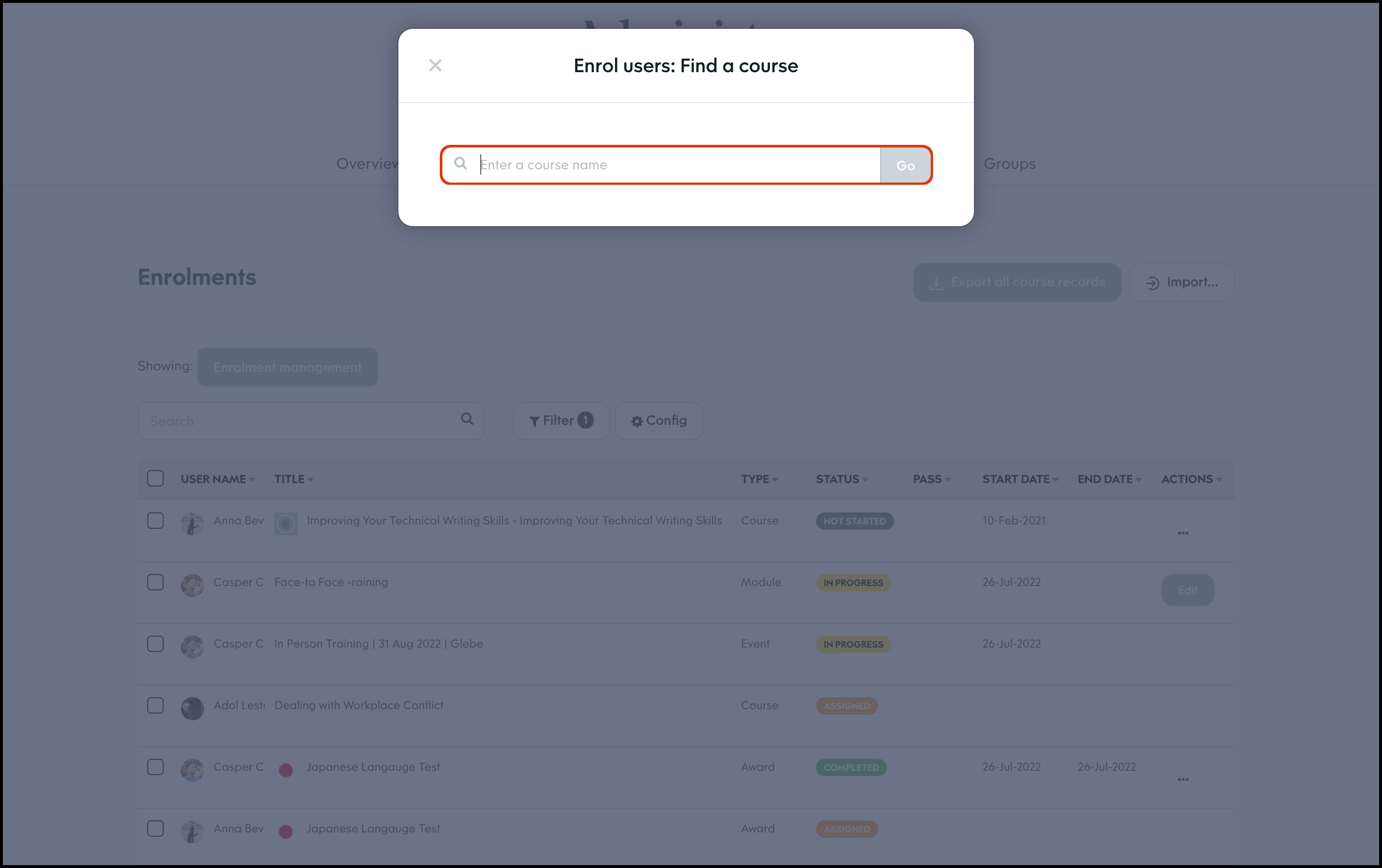This screenshot has width=1382, height=868.
Task: Click the Improving Technical Writing course thumbnail
Action: [x=285, y=523]
